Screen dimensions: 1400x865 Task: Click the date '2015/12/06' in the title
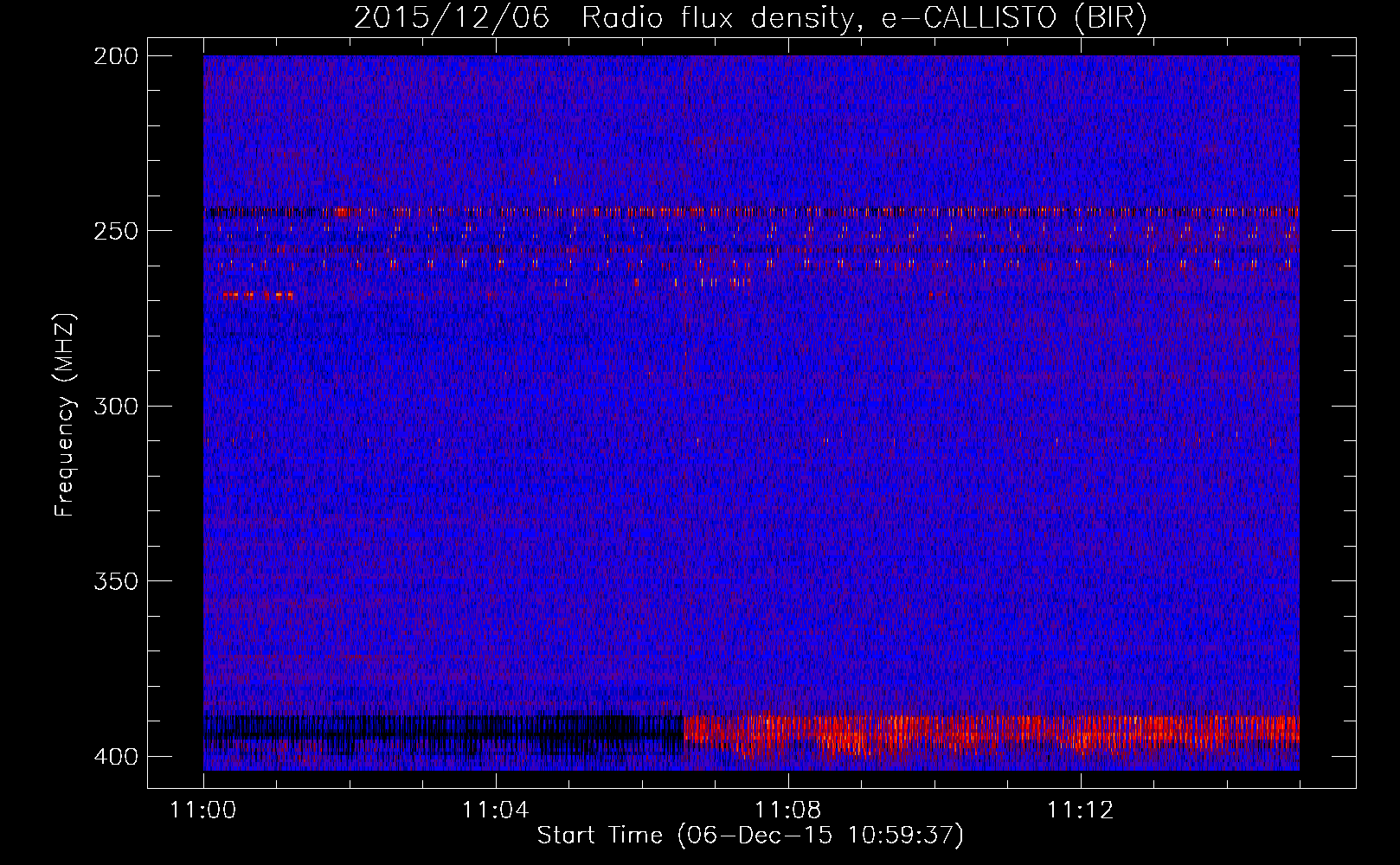click(x=452, y=18)
